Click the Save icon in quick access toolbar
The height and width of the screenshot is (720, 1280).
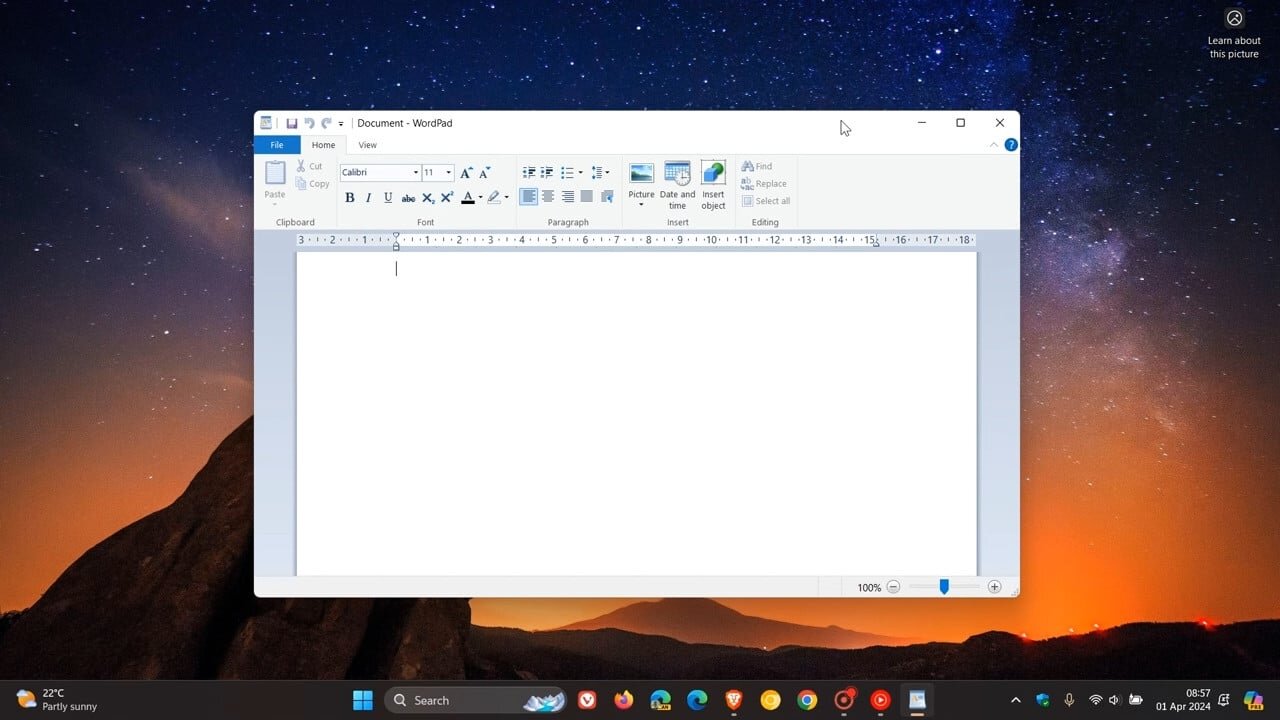292,123
